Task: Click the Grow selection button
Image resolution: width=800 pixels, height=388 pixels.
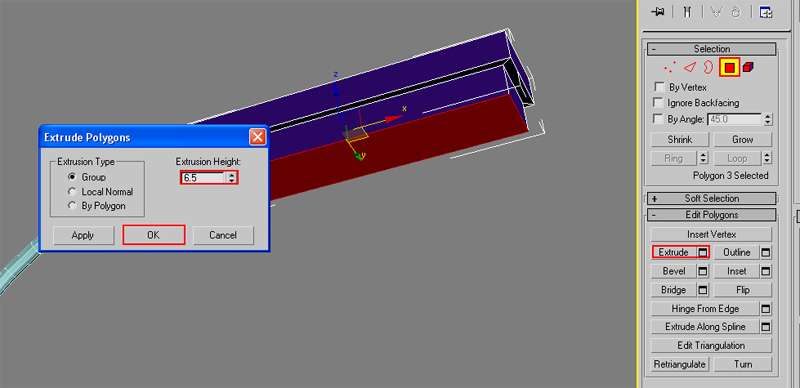Action: pos(742,139)
